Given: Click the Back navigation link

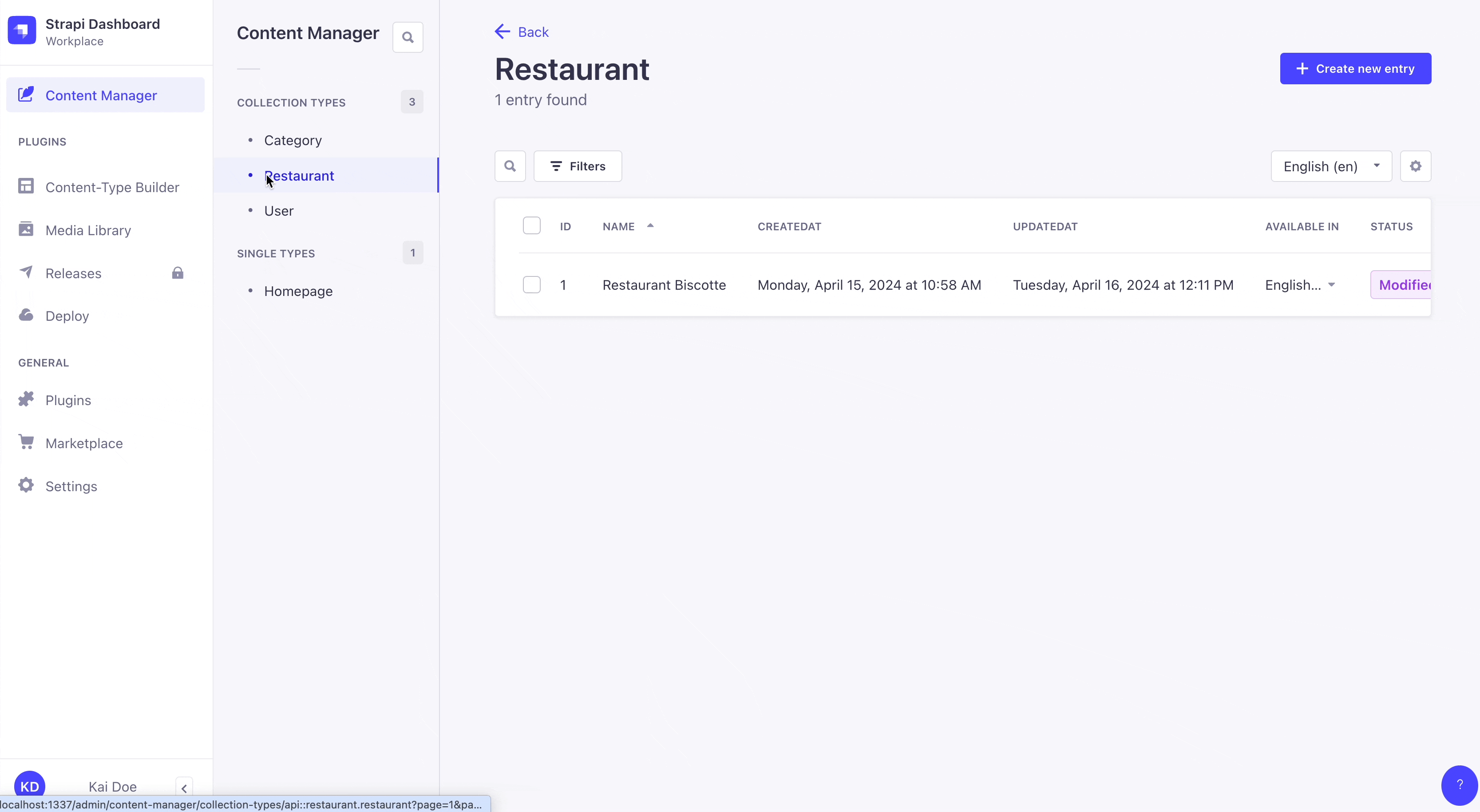Looking at the screenshot, I should click(521, 31).
